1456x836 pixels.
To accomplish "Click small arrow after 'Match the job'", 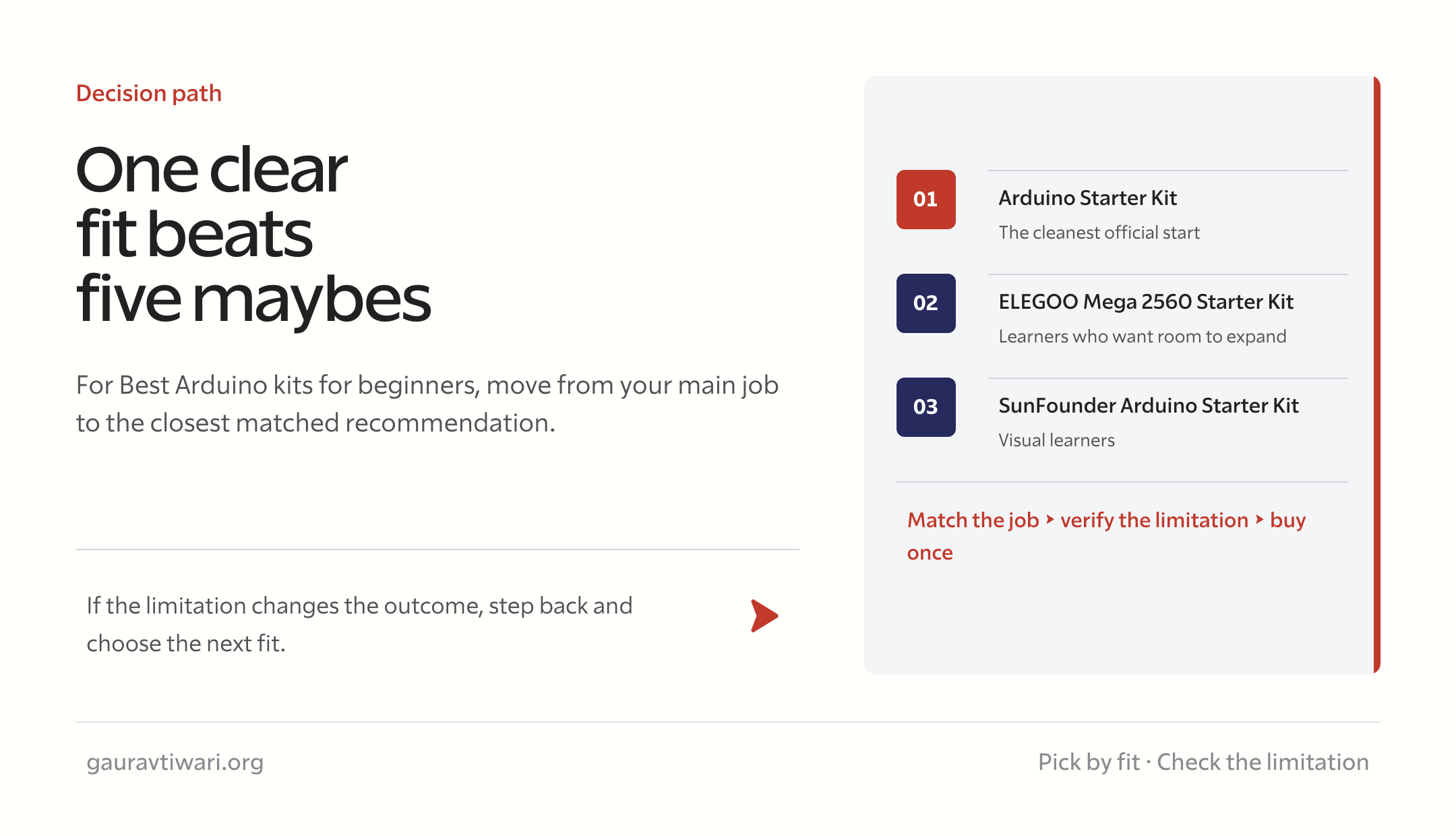I will point(1050,519).
